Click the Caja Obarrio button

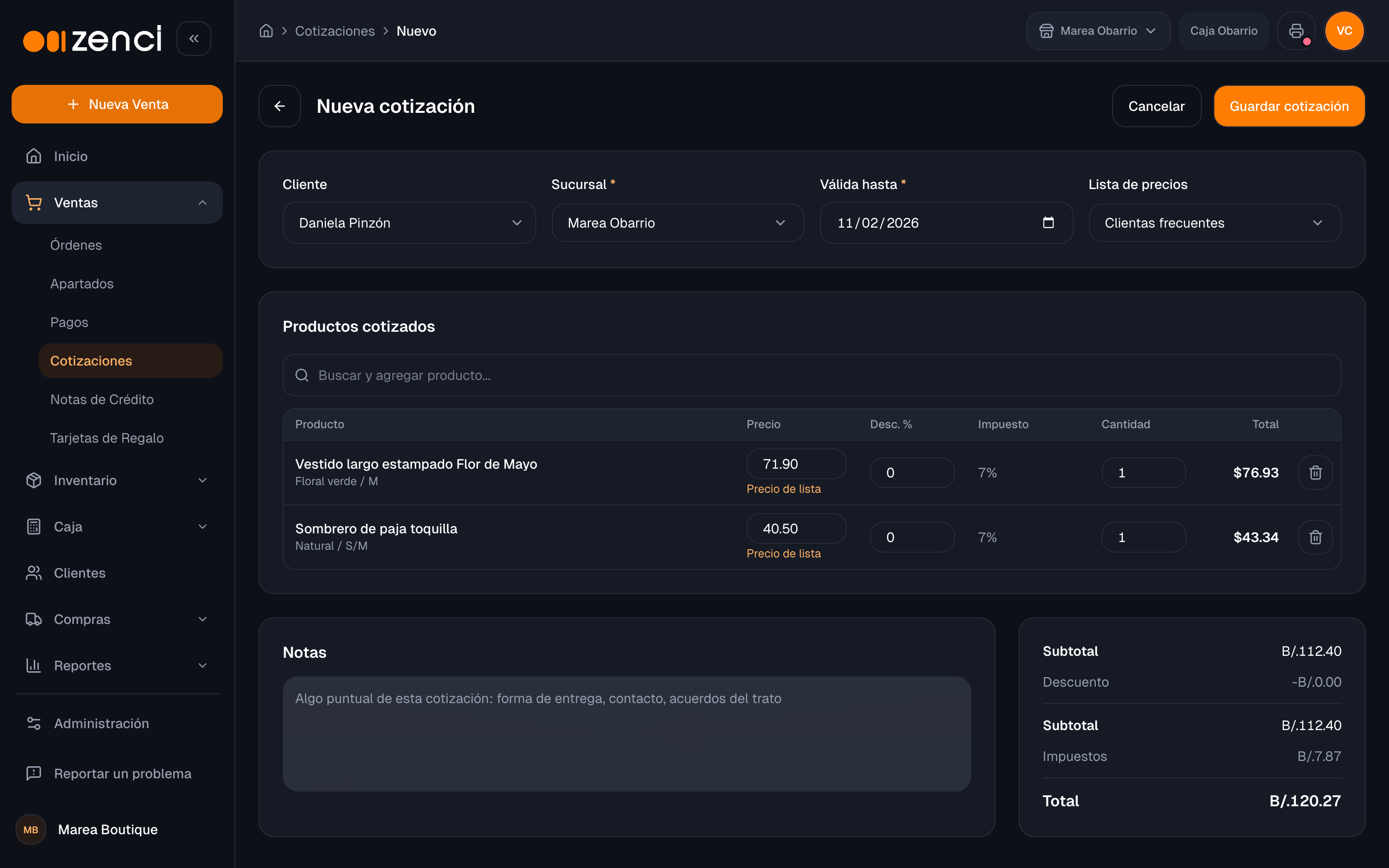[1224, 31]
